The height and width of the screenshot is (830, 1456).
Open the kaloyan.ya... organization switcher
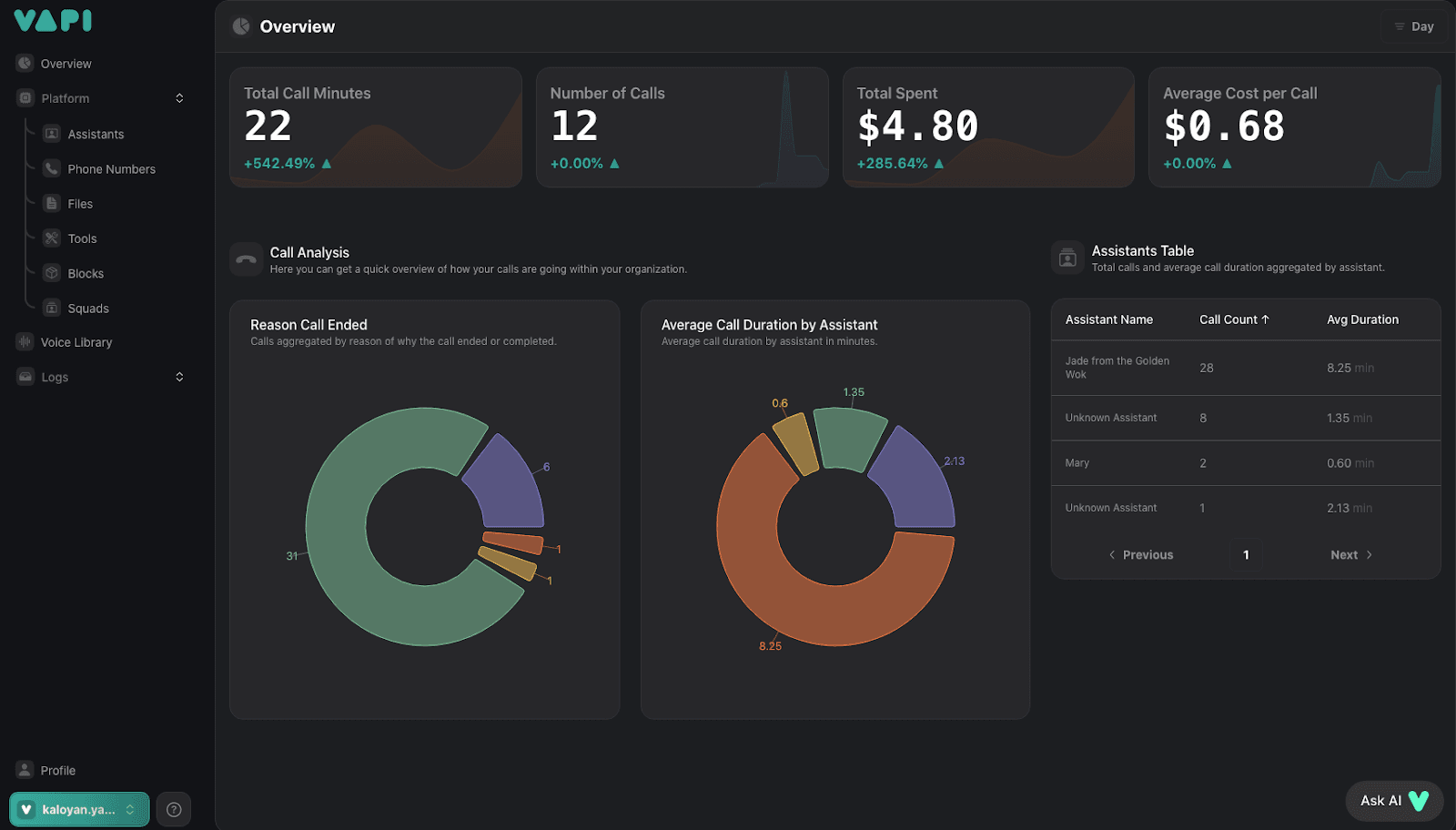tap(79, 809)
